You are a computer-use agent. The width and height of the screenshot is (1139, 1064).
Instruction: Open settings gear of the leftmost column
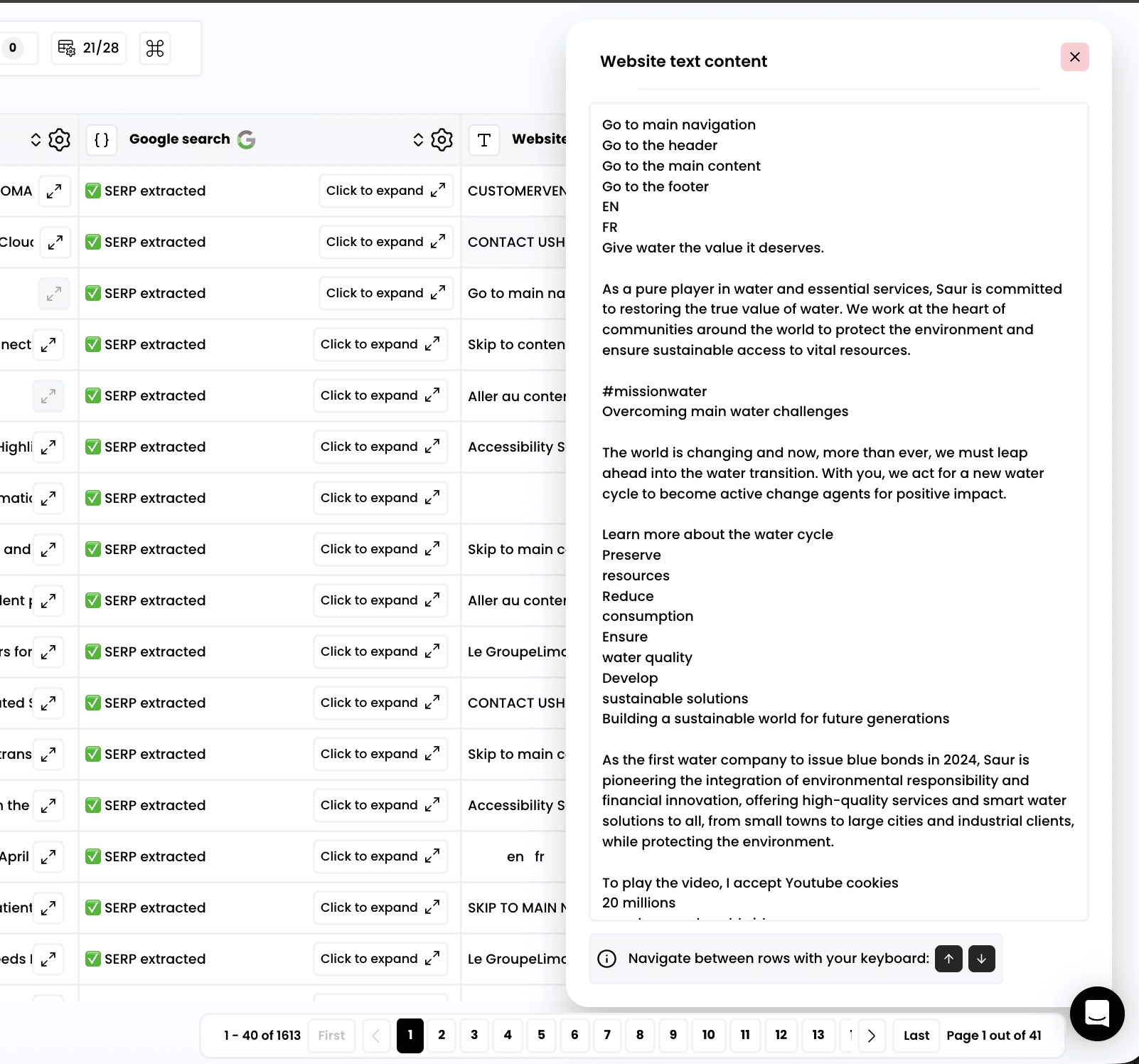click(59, 139)
